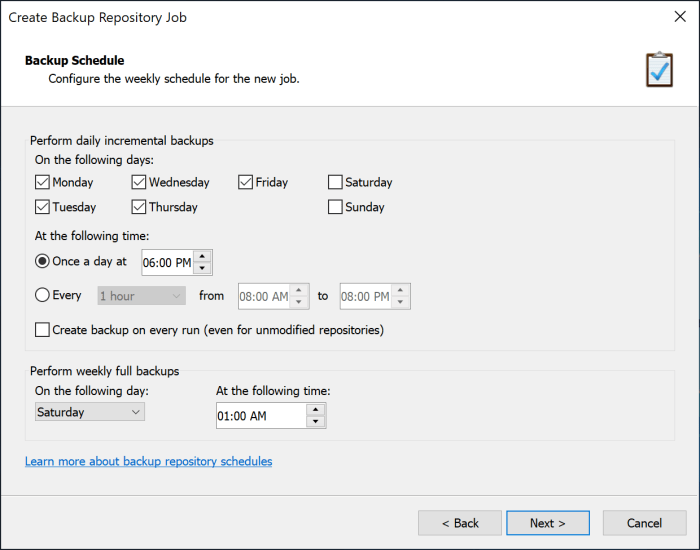Uncheck the Wednesday checkbox
The height and width of the screenshot is (550, 700).
(139, 182)
